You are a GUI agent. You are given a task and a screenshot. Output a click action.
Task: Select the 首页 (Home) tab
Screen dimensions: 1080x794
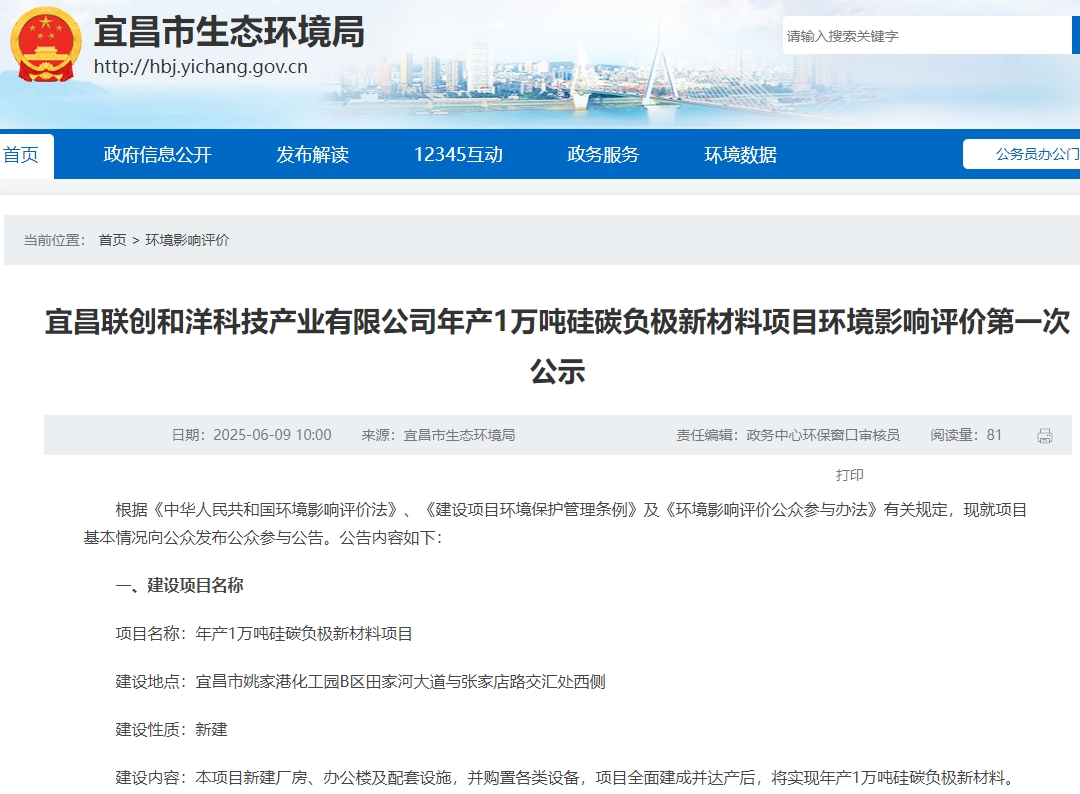[24, 155]
